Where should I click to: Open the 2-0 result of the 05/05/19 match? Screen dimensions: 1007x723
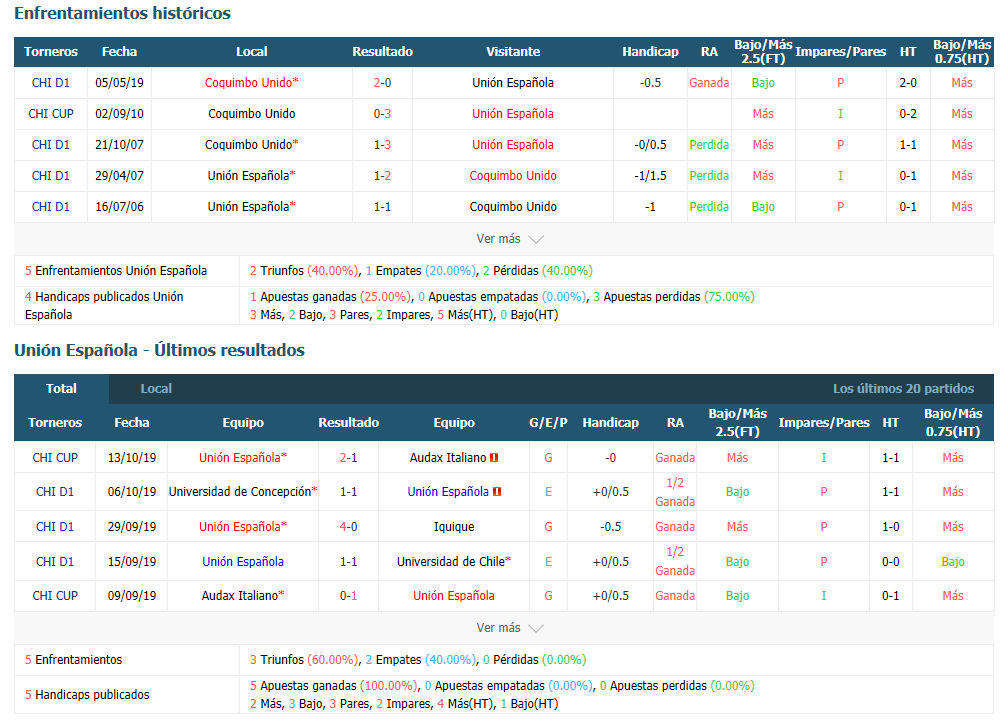[x=382, y=83]
